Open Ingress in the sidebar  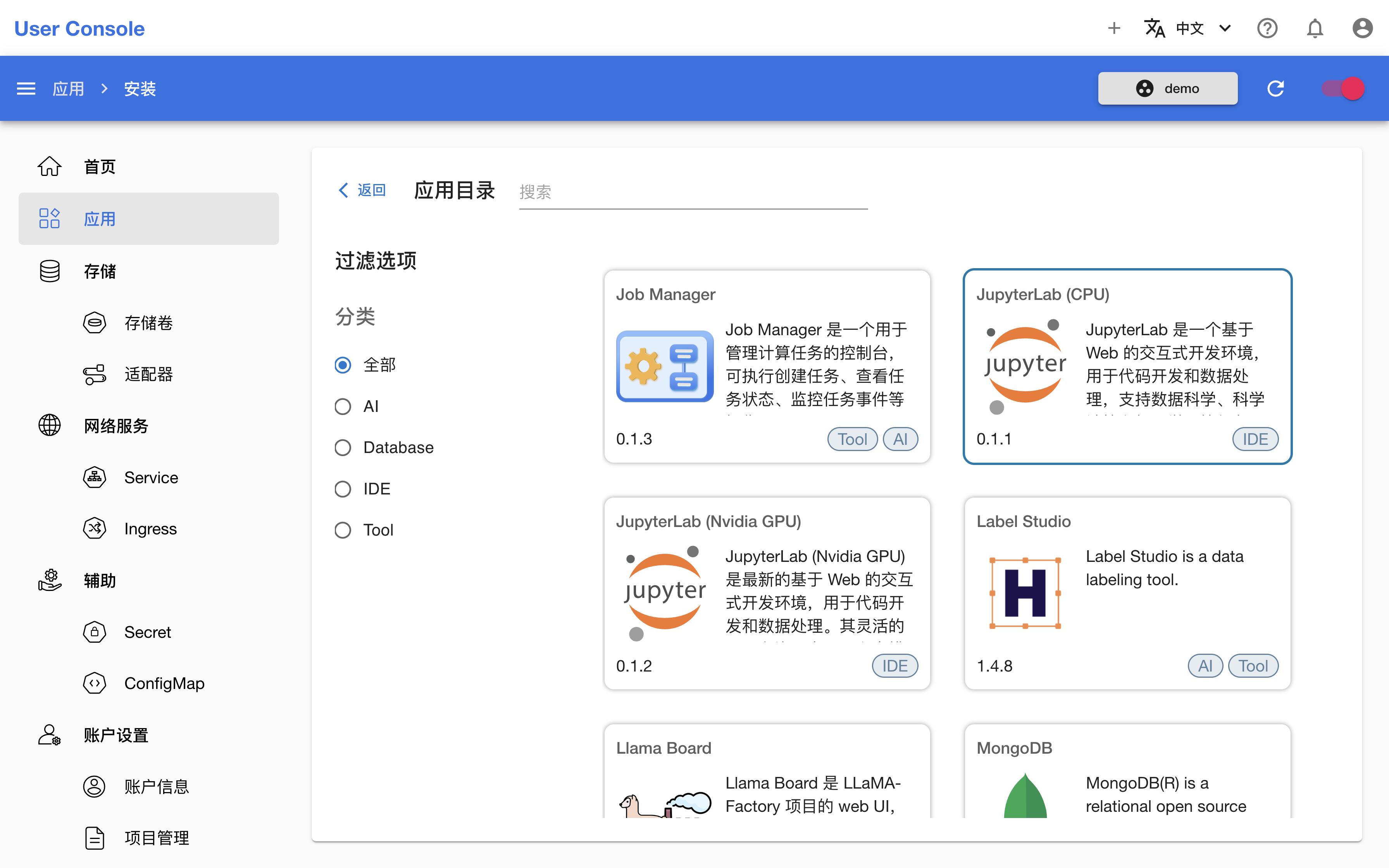(x=149, y=528)
